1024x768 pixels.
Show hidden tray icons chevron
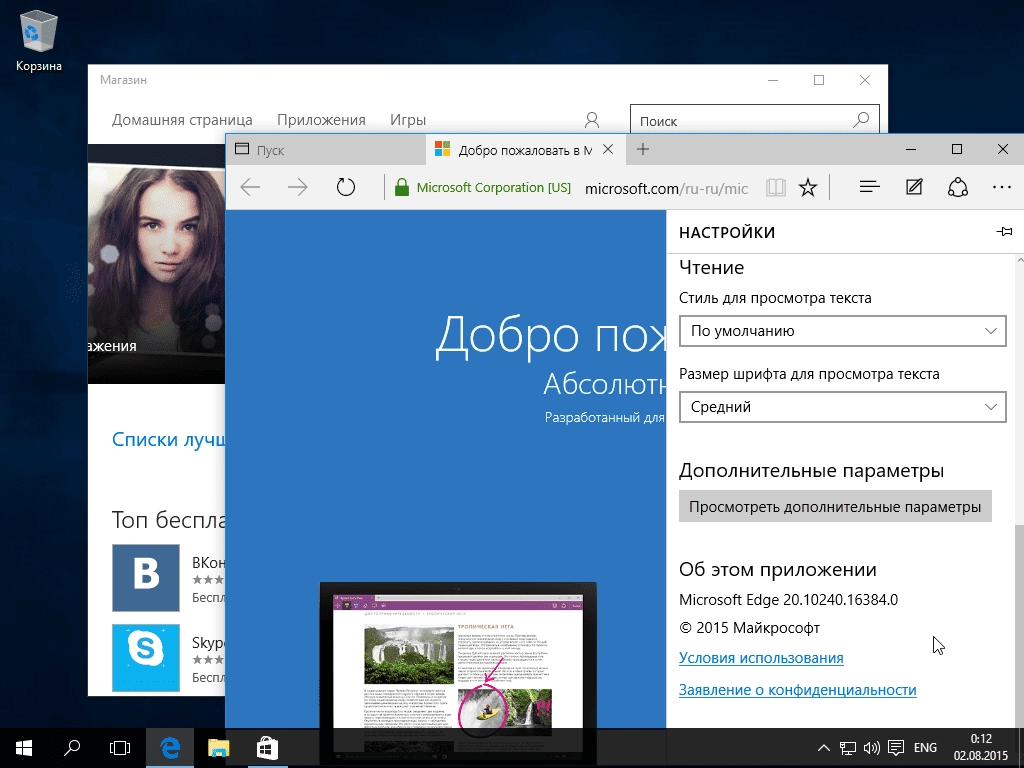coord(824,748)
